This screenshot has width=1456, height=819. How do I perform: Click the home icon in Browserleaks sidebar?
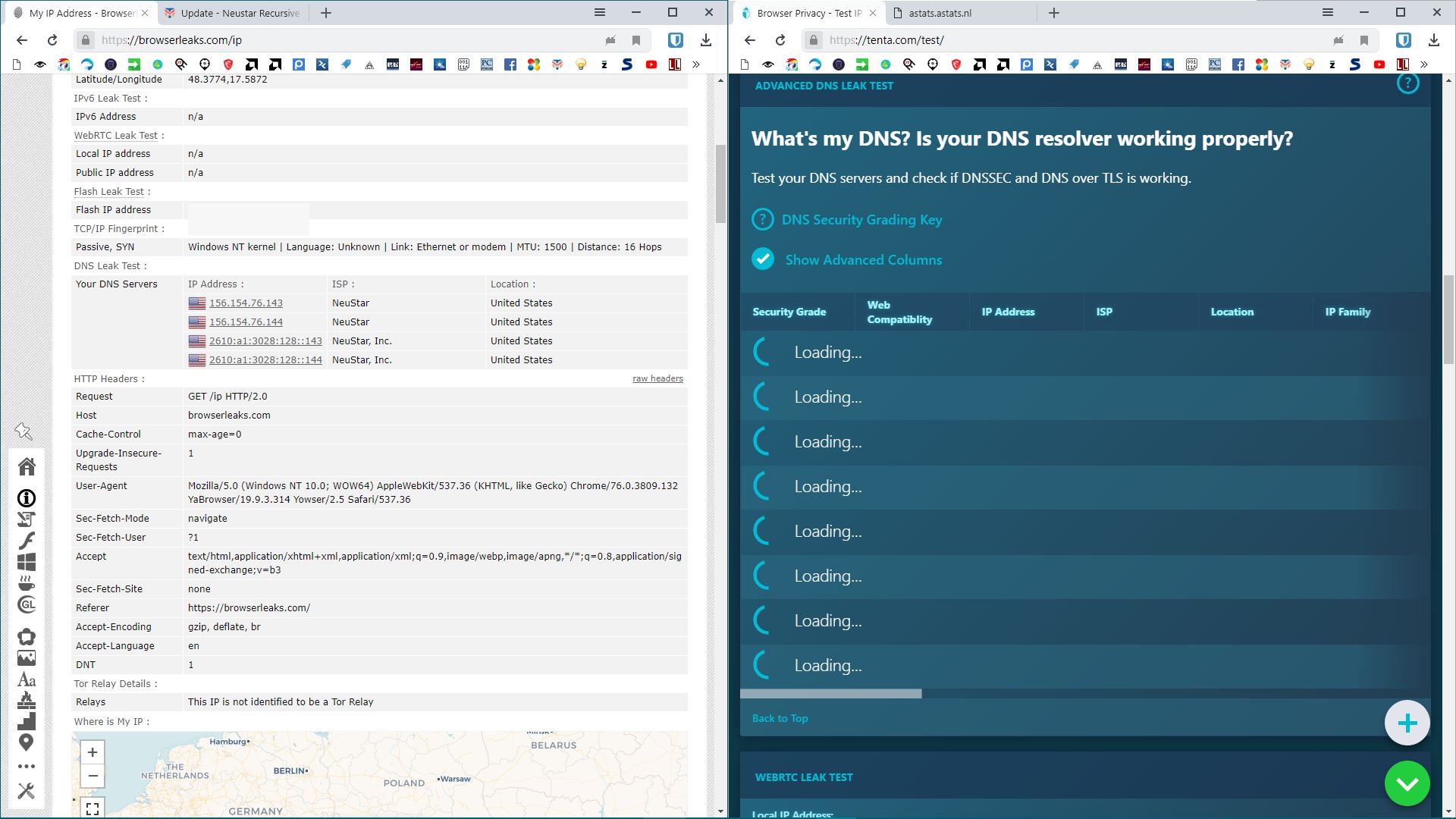(x=27, y=466)
